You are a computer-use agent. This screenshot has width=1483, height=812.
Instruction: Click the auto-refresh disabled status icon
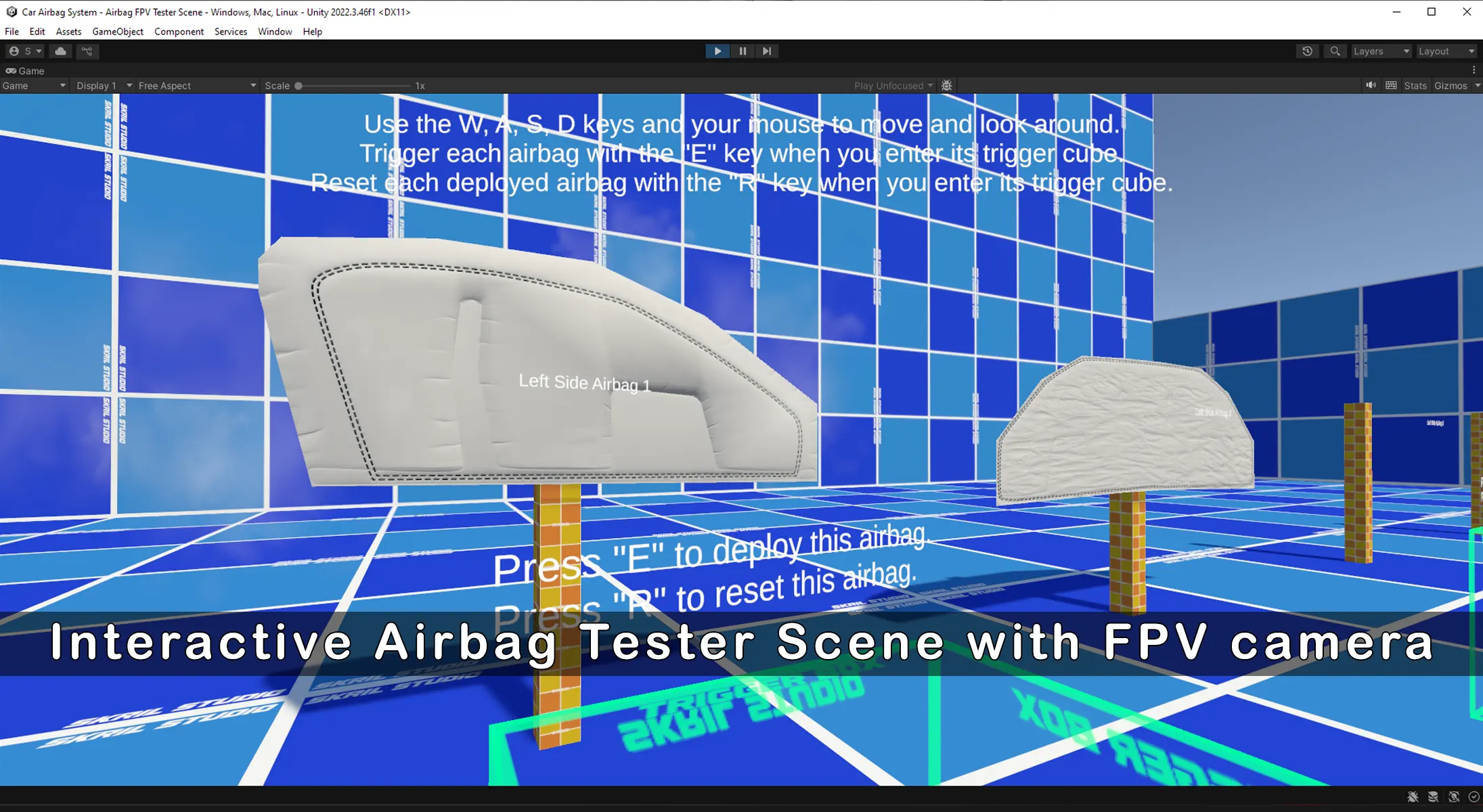point(1454,797)
